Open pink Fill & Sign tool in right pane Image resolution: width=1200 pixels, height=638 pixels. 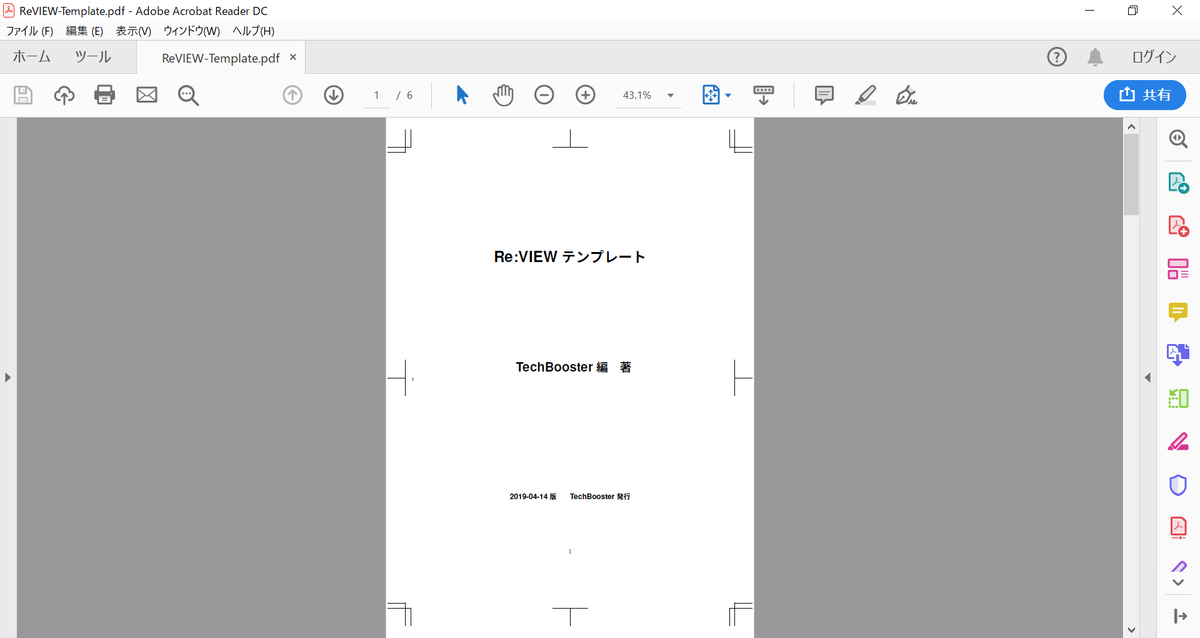[1178, 441]
